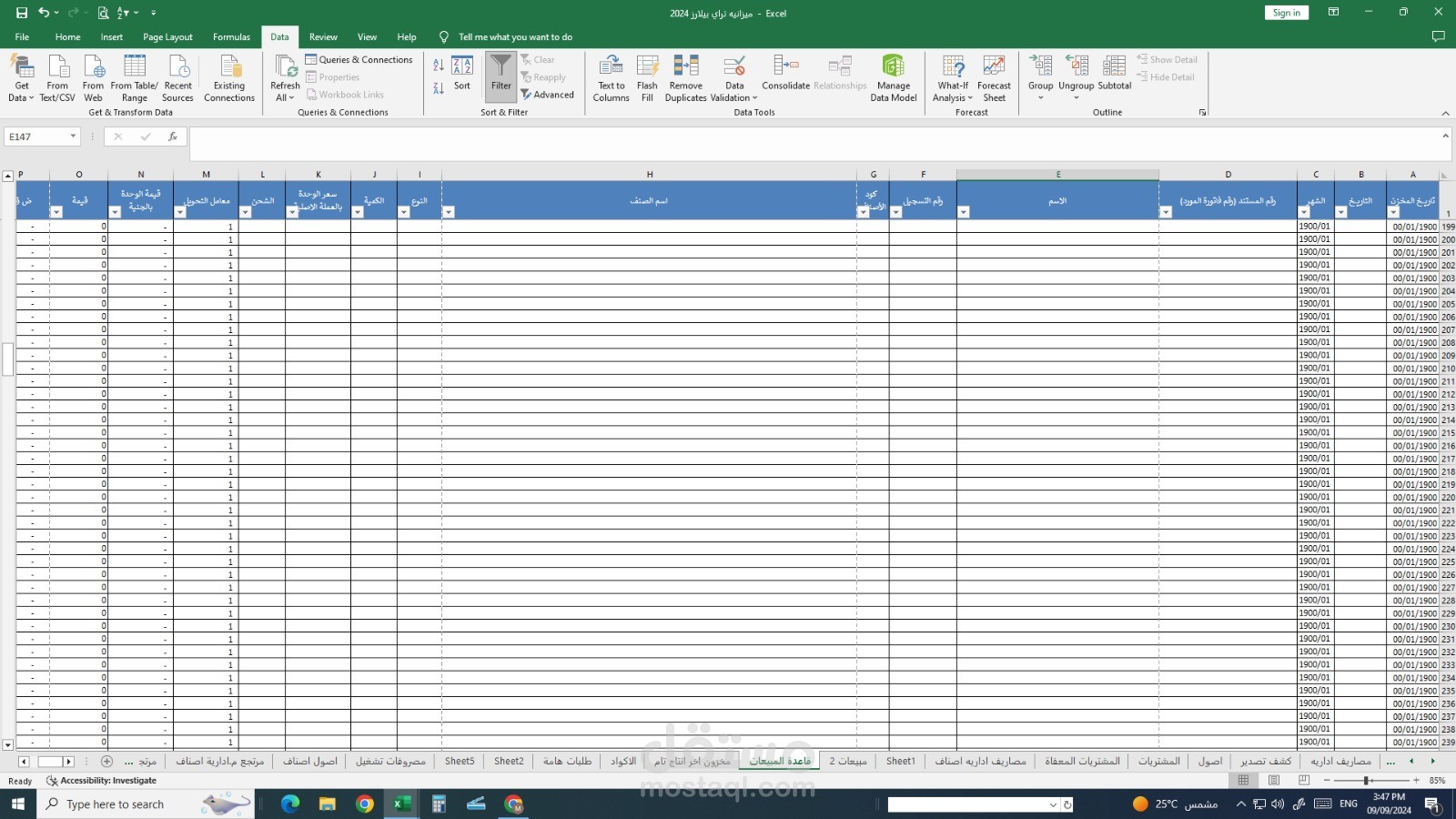Select sheet tab Sheet2
Image resolution: width=1456 pixels, height=819 pixels.
(x=509, y=761)
